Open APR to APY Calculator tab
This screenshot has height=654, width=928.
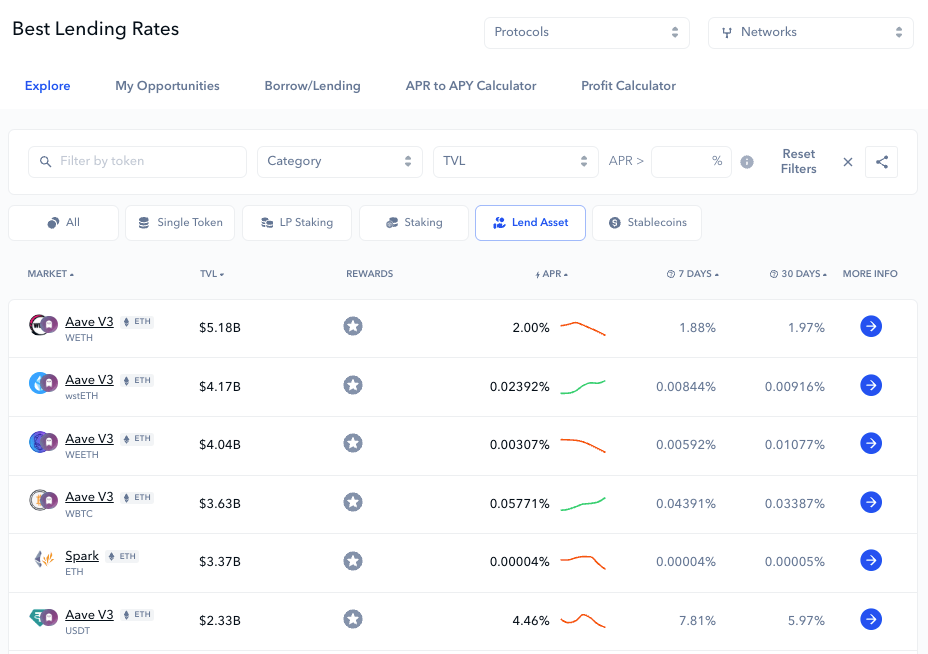point(471,86)
